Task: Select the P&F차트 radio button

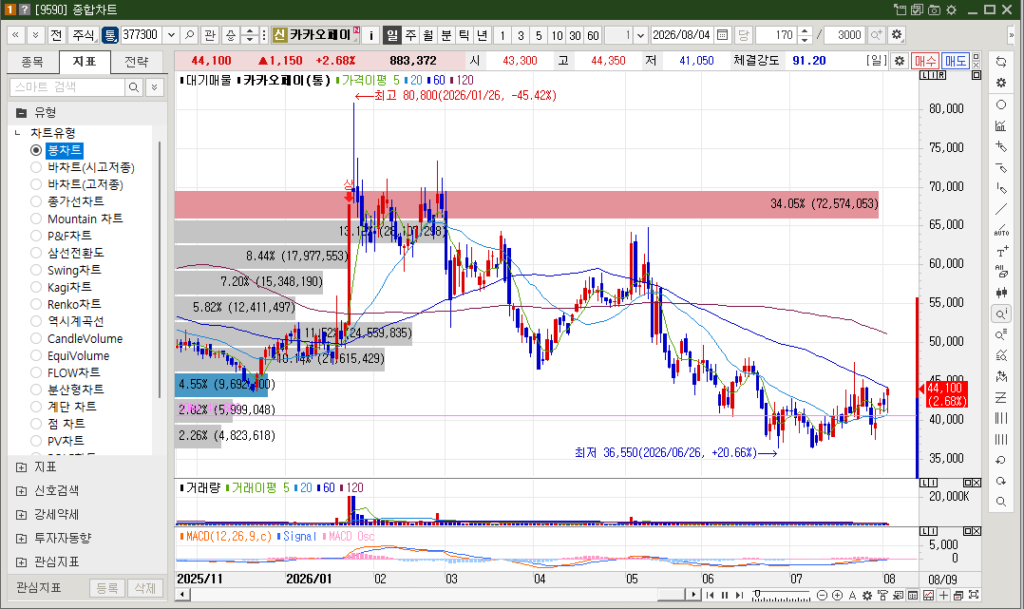Action: [x=36, y=236]
